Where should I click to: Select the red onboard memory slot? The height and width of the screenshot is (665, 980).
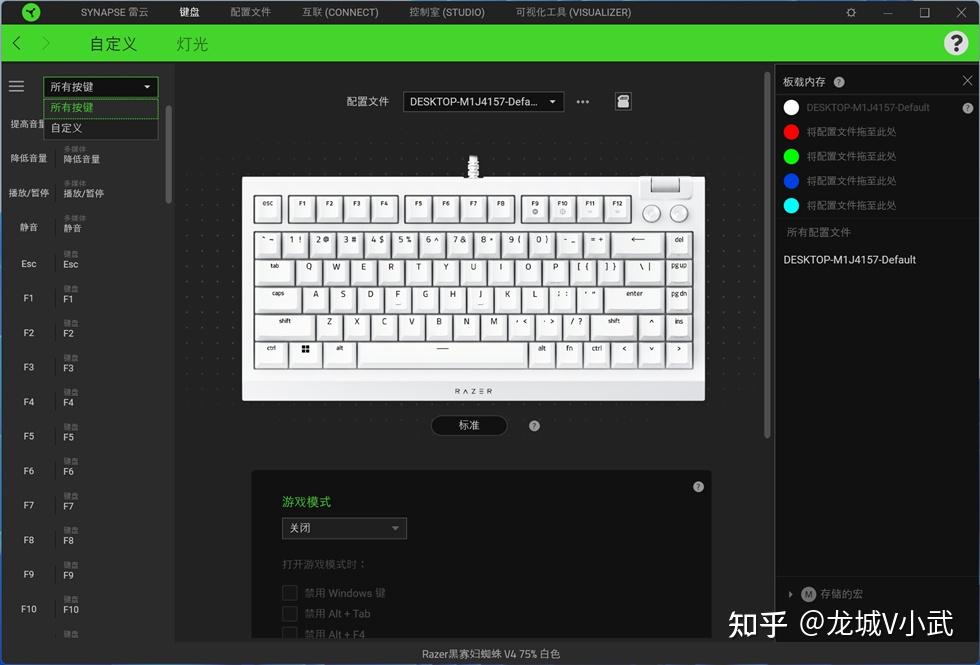791,132
